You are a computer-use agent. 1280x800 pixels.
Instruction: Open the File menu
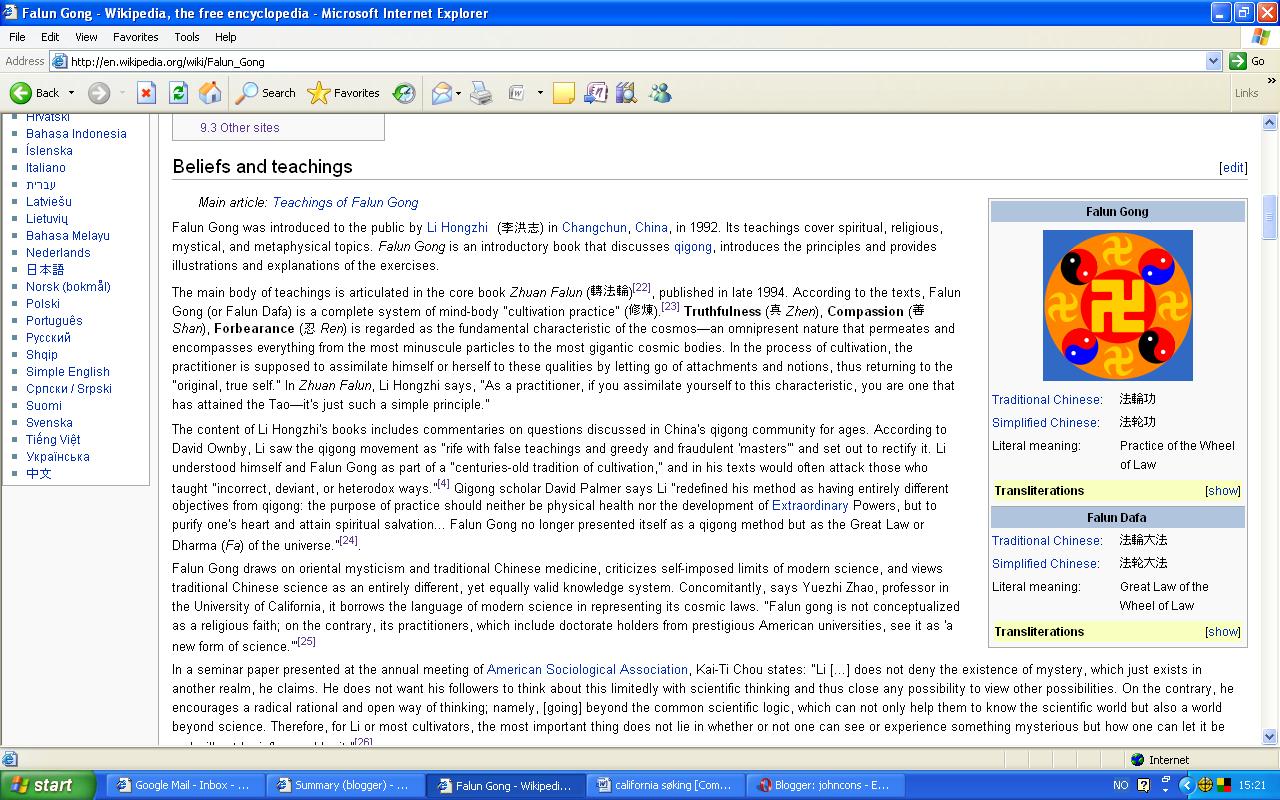(17, 37)
